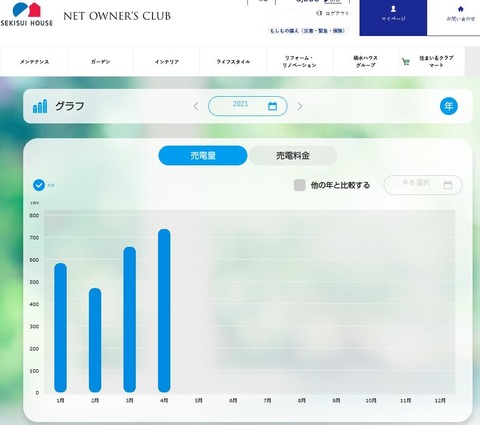480x425 pixels.
Task: Click the bar graph icon beside グラフ
Action: 40,106
